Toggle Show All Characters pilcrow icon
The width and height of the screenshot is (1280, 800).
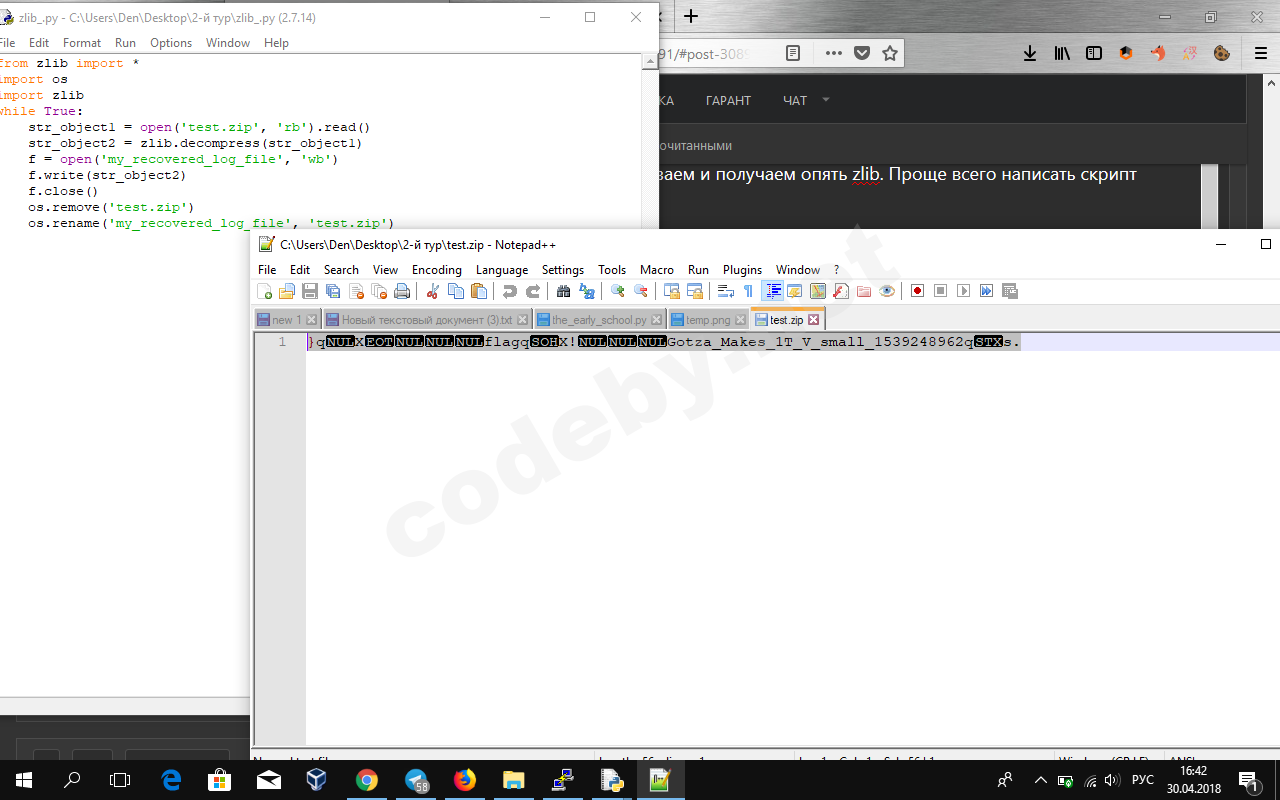[x=748, y=291]
